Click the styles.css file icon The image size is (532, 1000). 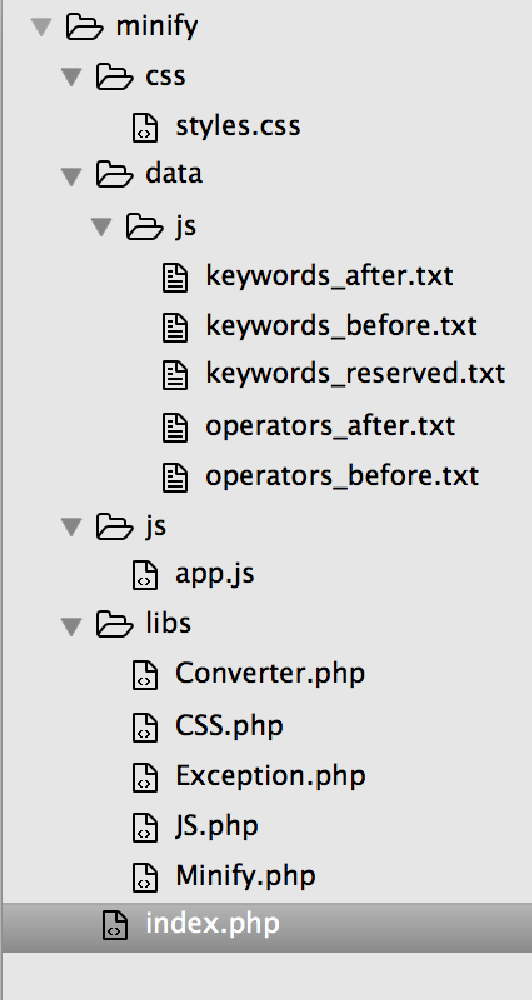pyautogui.click(x=145, y=126)
